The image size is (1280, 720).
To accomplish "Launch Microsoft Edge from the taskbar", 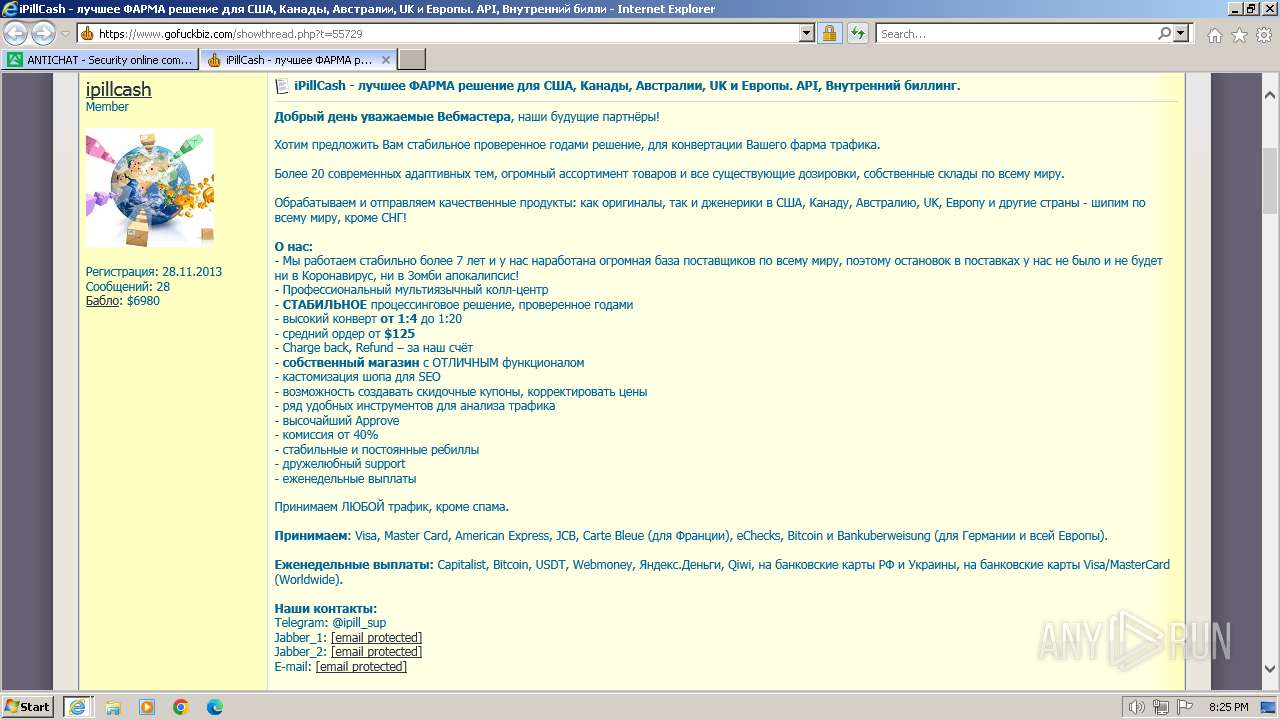I will point(215,707).
